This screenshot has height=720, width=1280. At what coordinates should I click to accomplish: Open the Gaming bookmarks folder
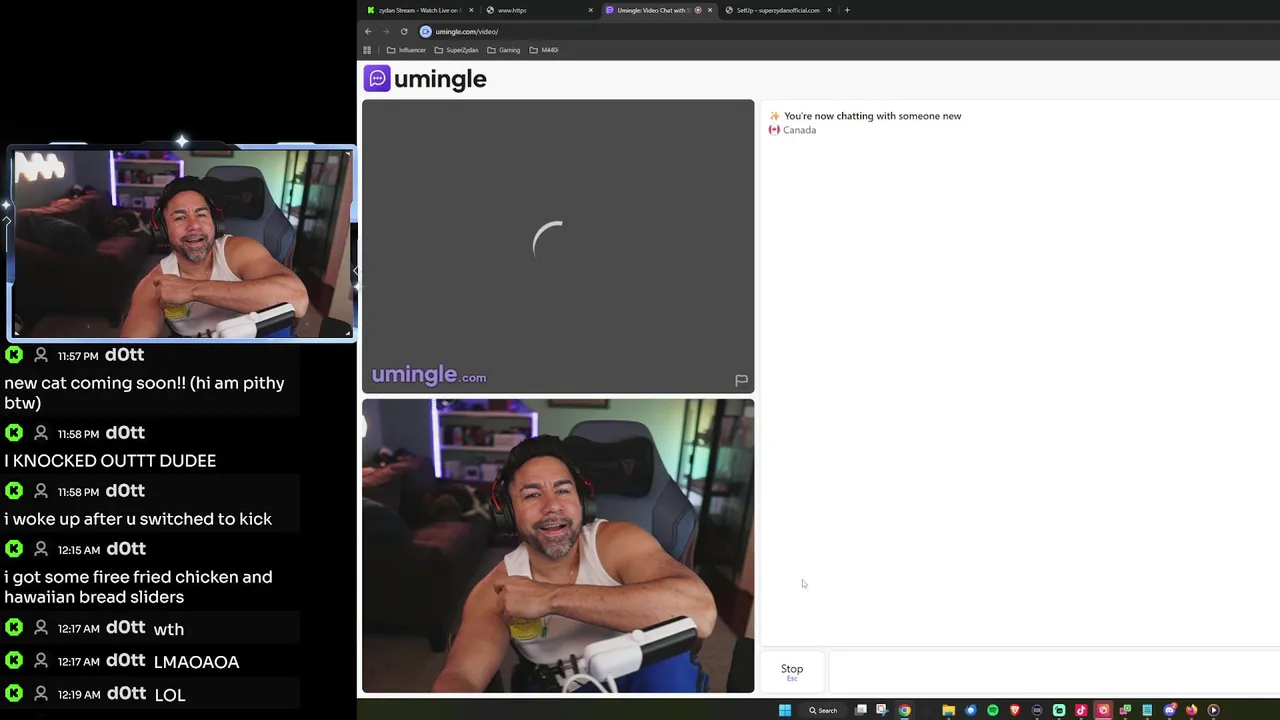[x=504, y=50]
